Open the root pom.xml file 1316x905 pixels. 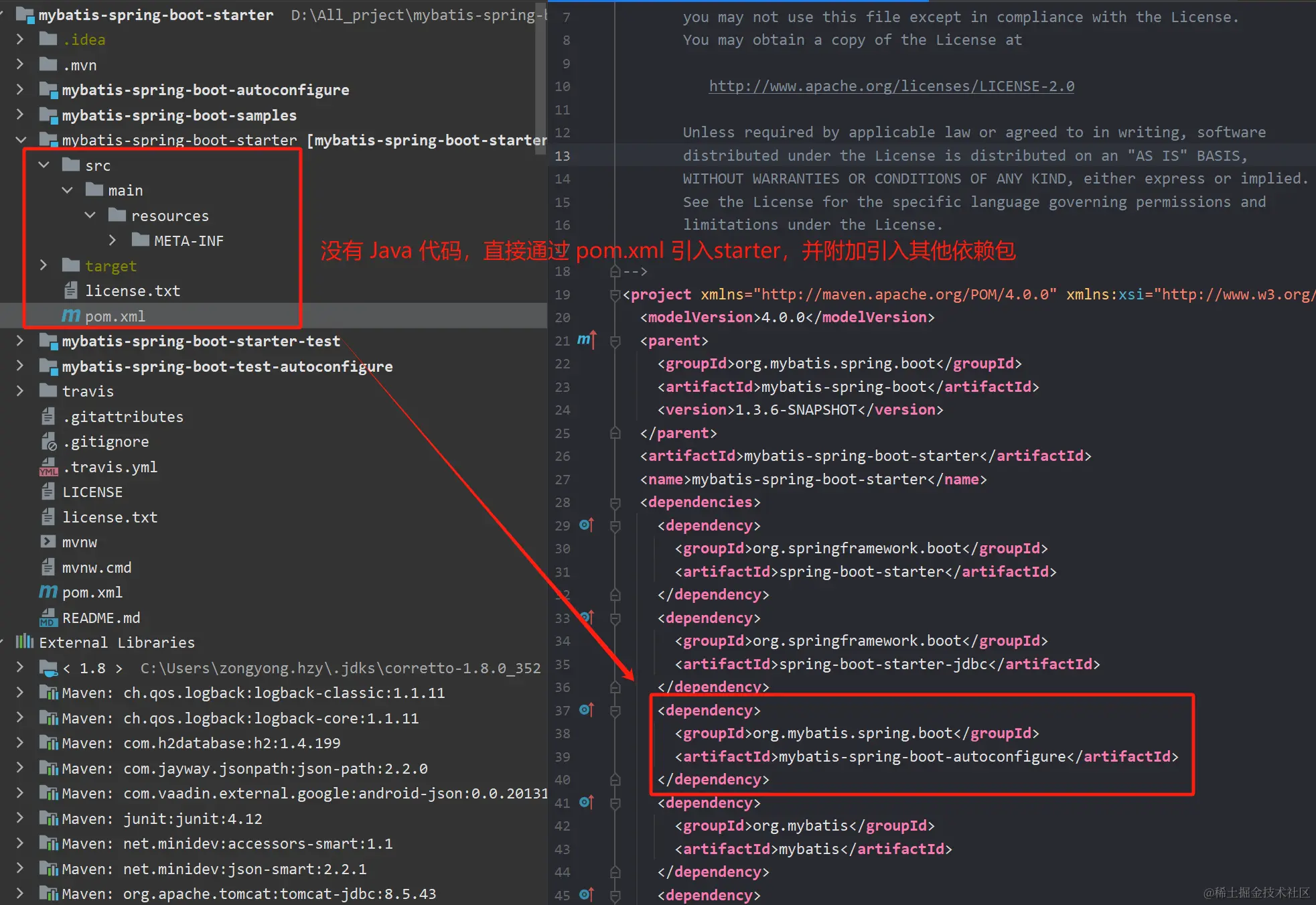(92, 592)
